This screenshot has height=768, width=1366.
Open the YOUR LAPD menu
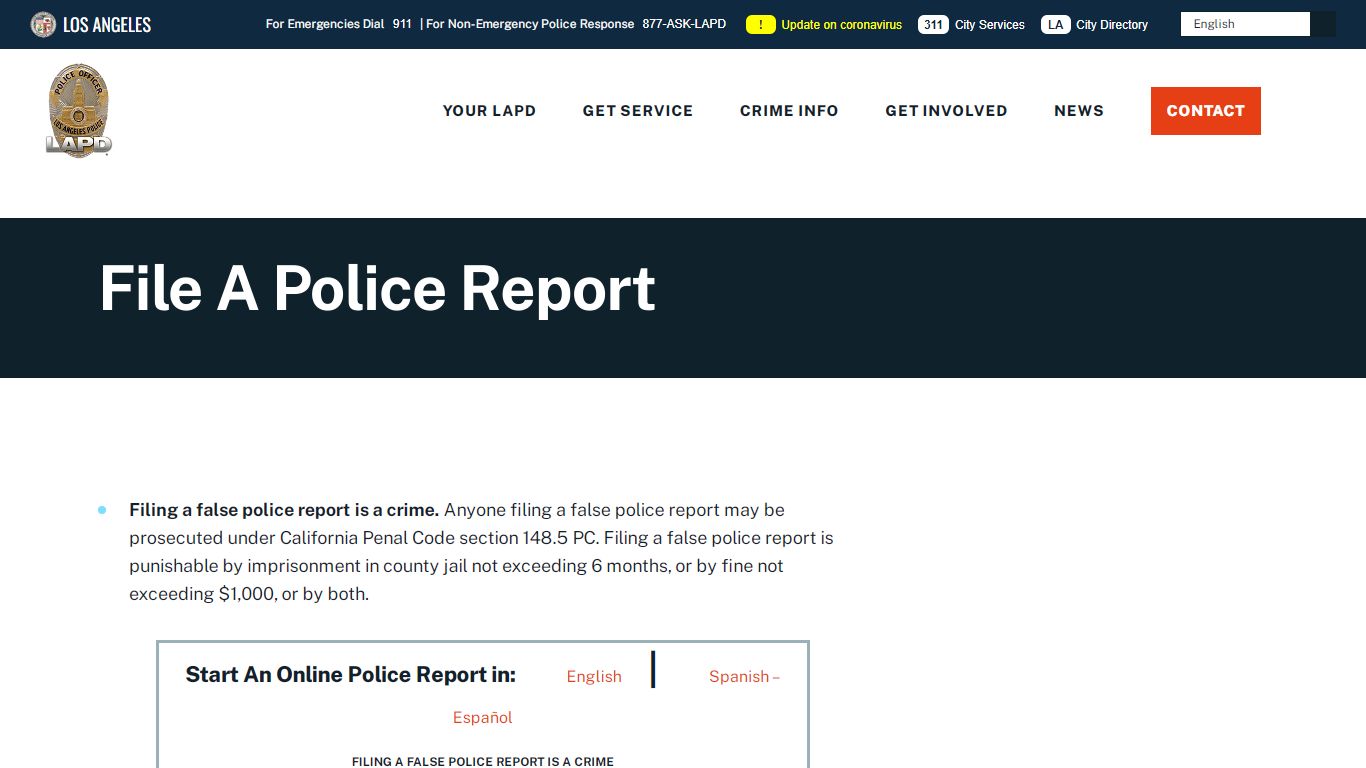(x=489, y=111)
